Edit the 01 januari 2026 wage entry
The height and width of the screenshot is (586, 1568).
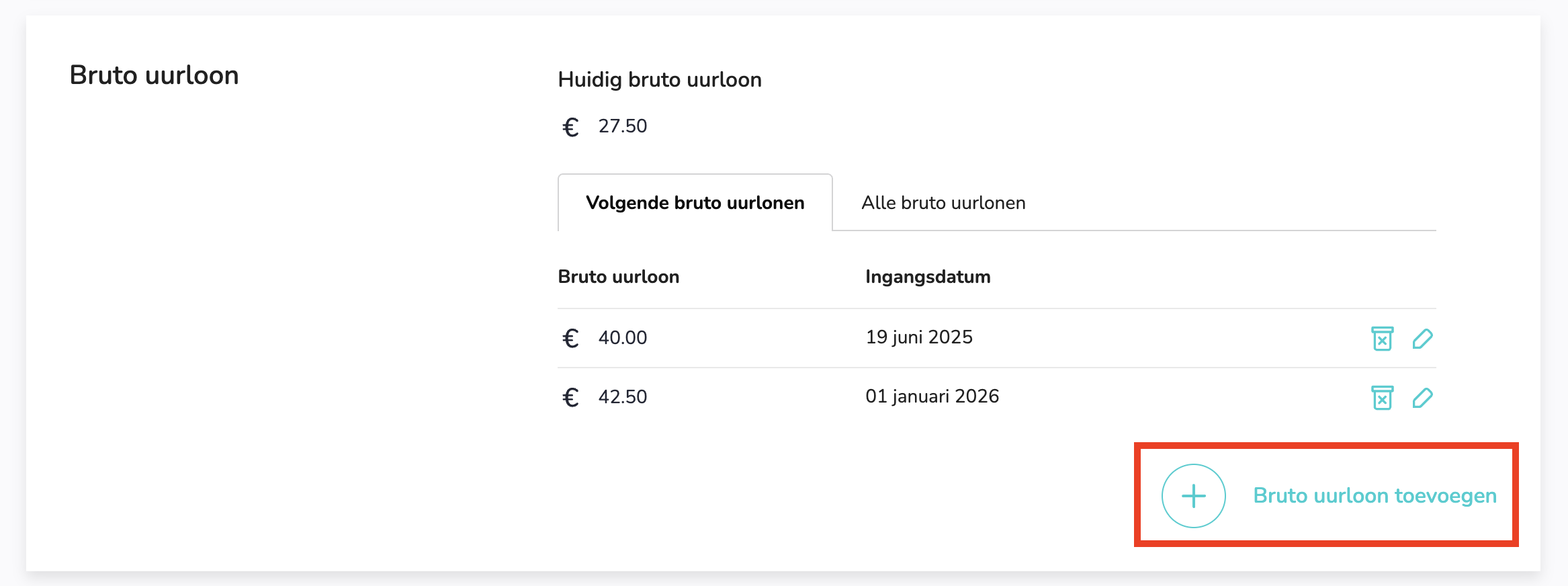point(1422,398)
